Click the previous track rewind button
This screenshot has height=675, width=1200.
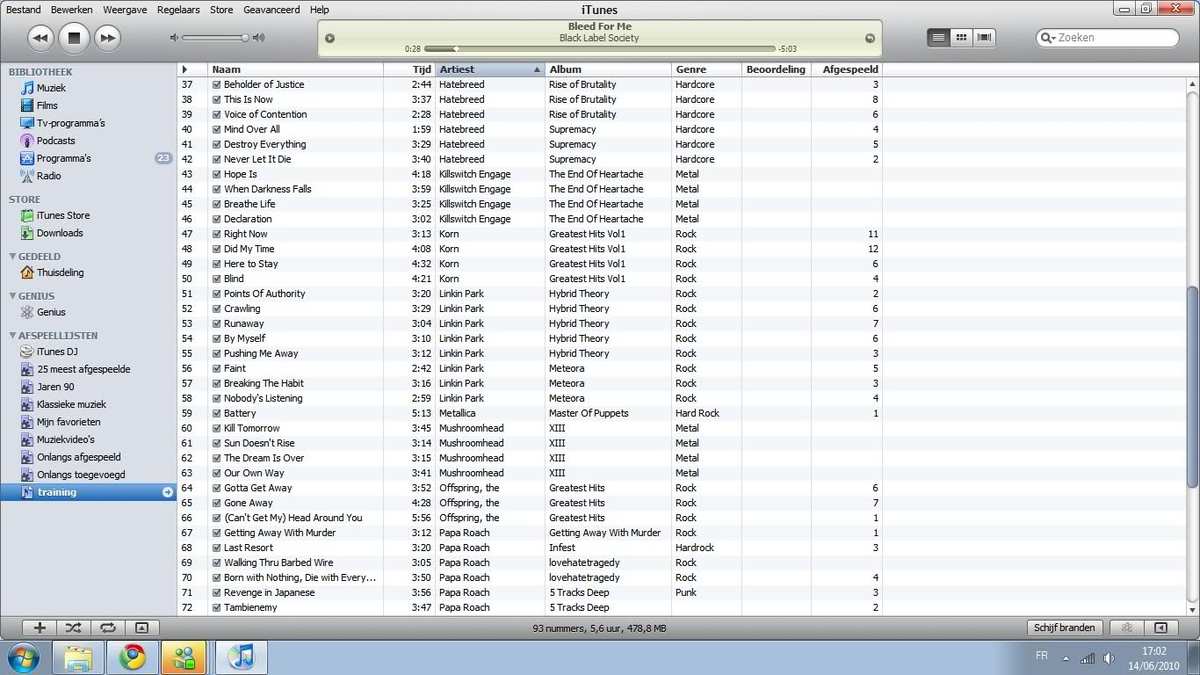[x=40, y=38]
